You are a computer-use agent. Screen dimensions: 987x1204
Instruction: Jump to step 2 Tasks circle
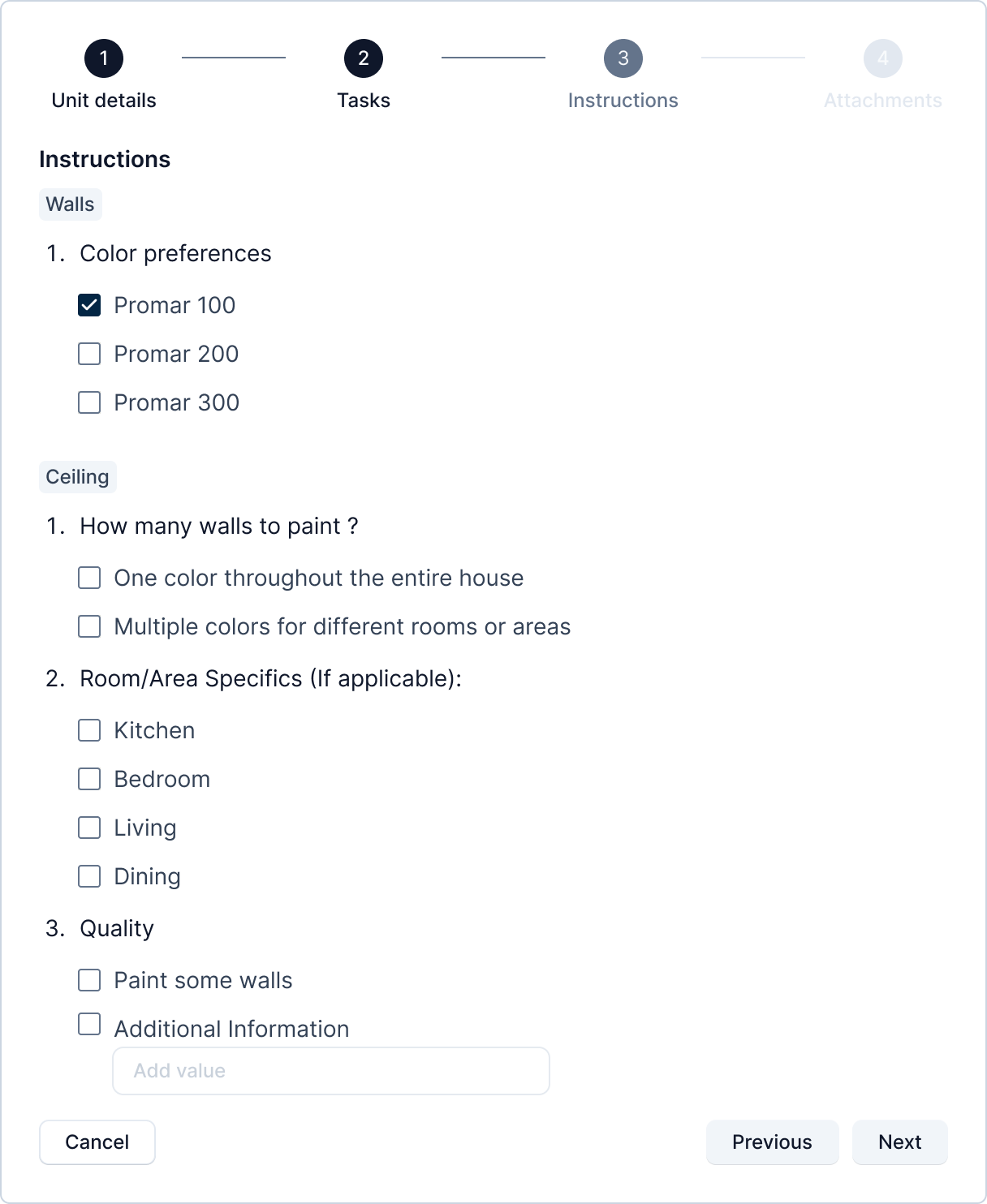coord(364,58)
